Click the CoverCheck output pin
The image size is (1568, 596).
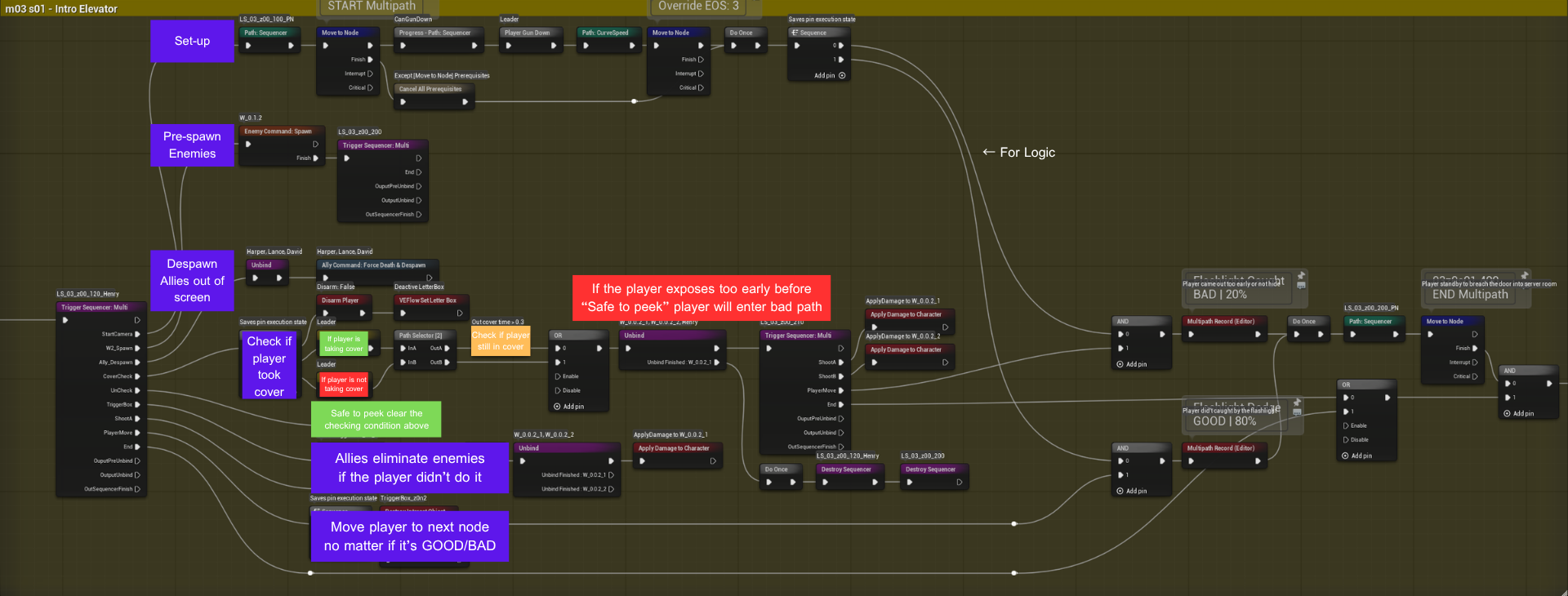(137, 376)
